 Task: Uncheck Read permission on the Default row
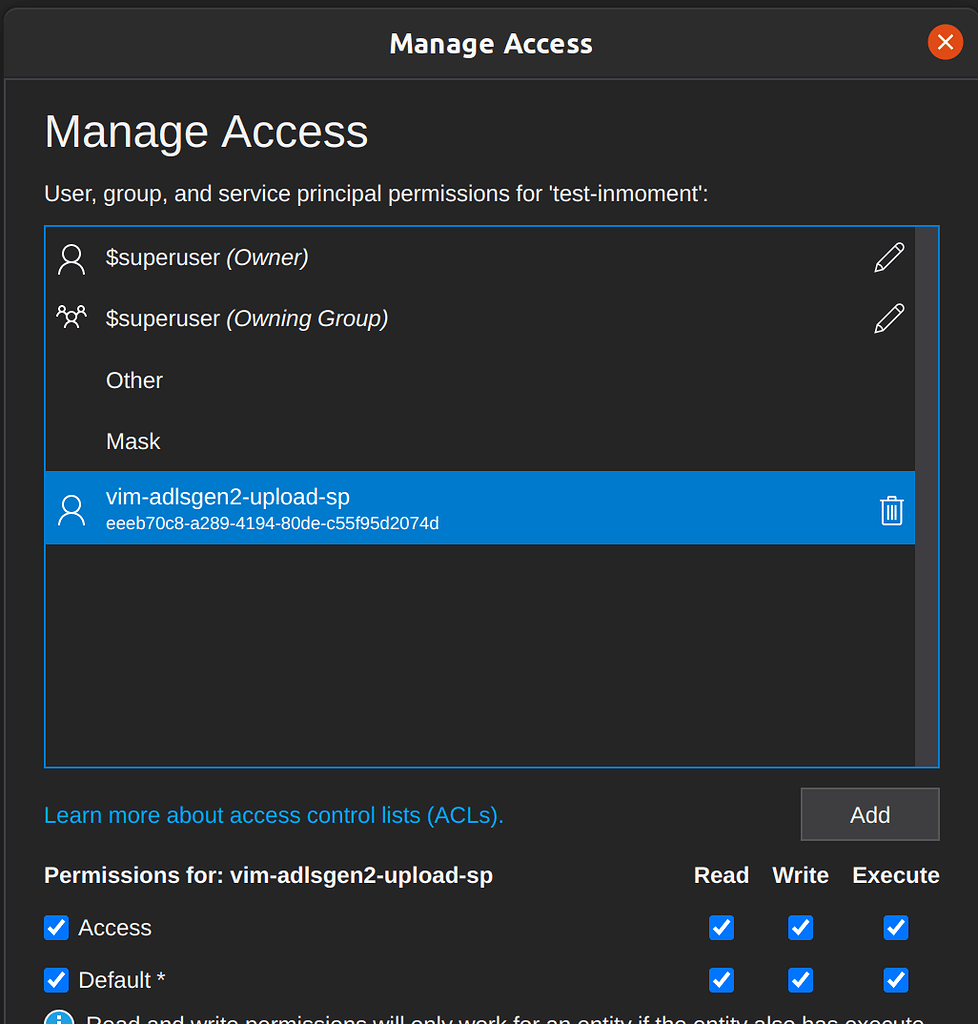(721, 980)
